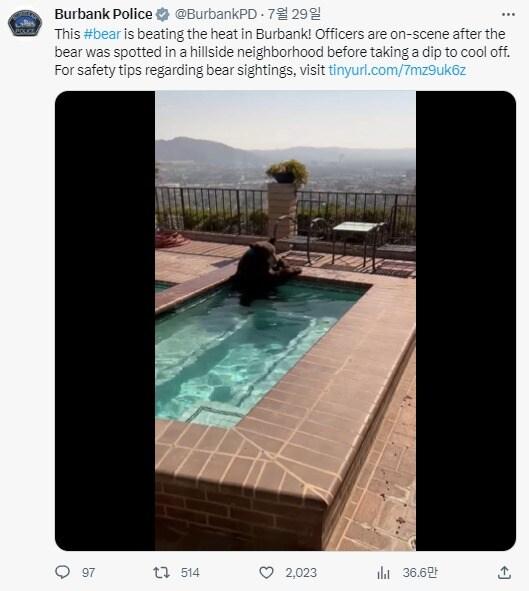Click the verified badge next to Burbank Police

pyautogui.click(x=163, y=14)
